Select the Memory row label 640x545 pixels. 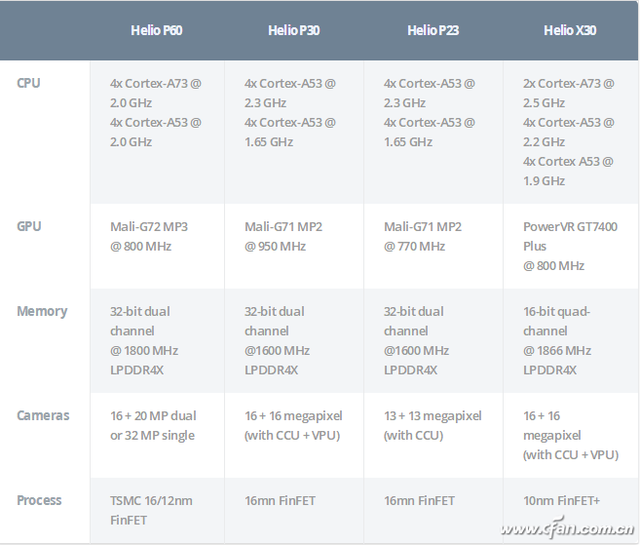[x=42, y=311]
